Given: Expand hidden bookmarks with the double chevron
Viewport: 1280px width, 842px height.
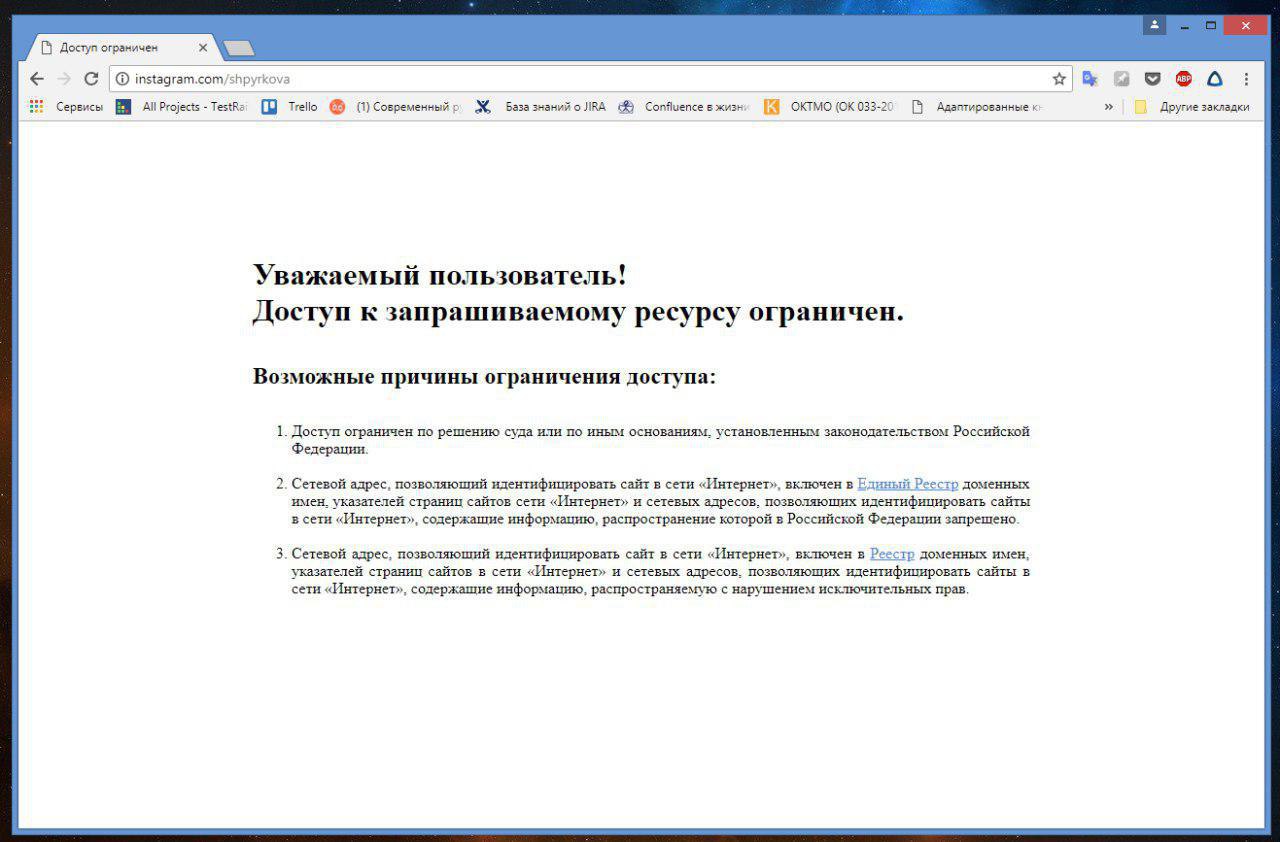Looking at the screenshot, I should coord(1108,107).
